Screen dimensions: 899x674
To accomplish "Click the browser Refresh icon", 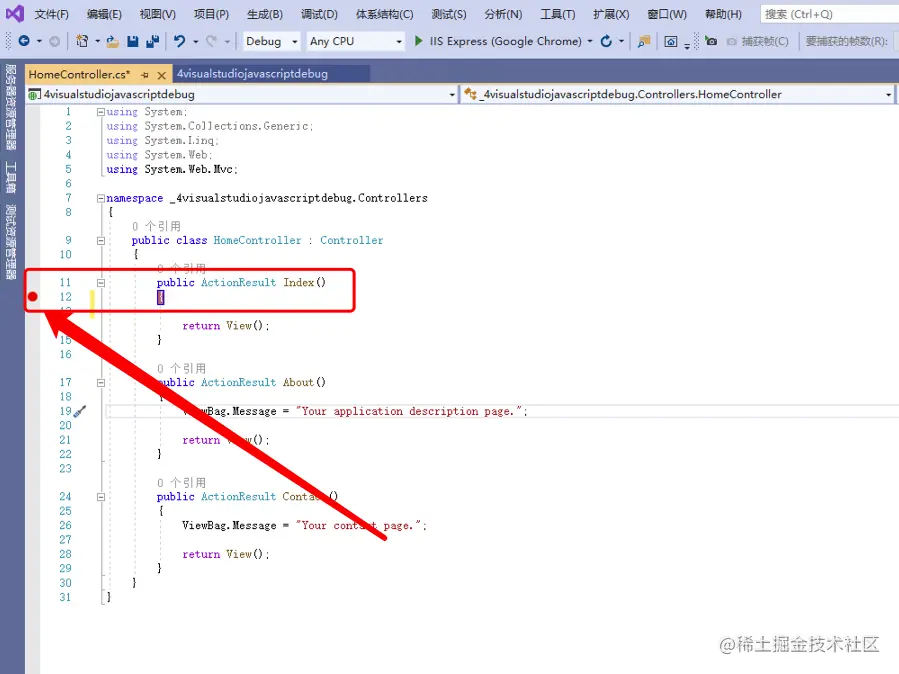I will pyautogui.click(x=606, y=41).
